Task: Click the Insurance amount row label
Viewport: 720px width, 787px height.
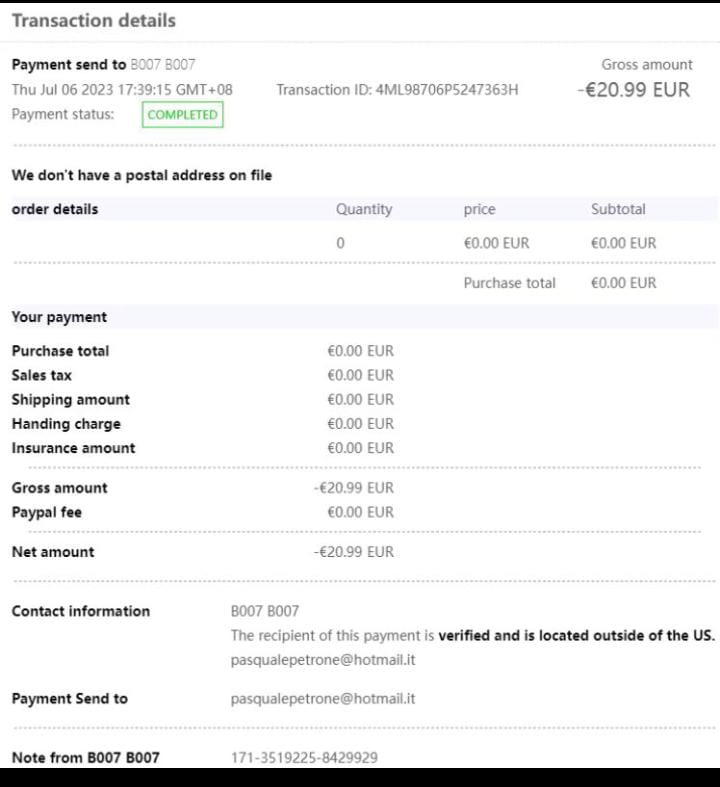Action: 73,448
